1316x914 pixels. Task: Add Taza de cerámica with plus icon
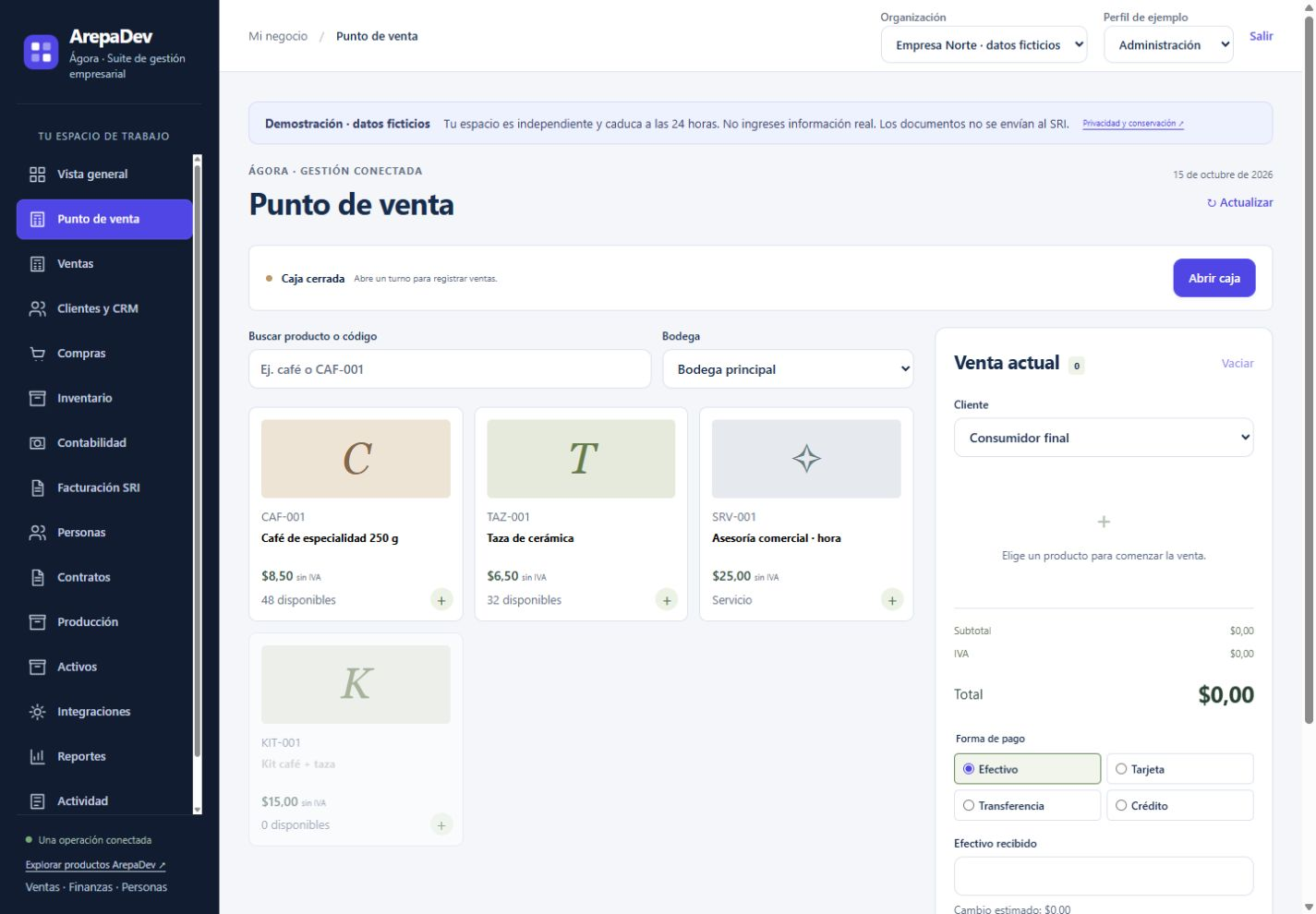tap(667, 600)
